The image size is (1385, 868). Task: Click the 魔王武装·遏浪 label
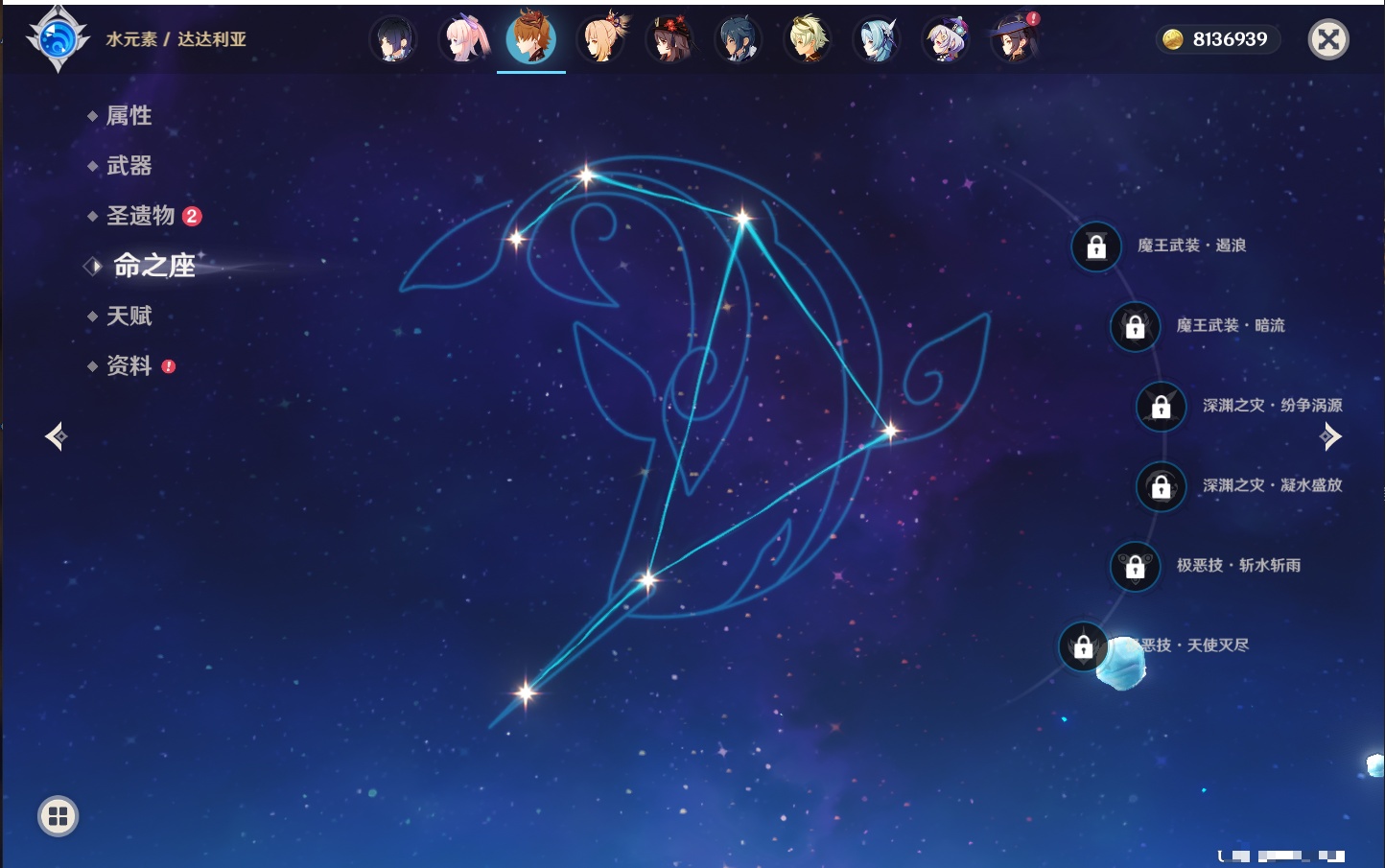(1191, 246)
